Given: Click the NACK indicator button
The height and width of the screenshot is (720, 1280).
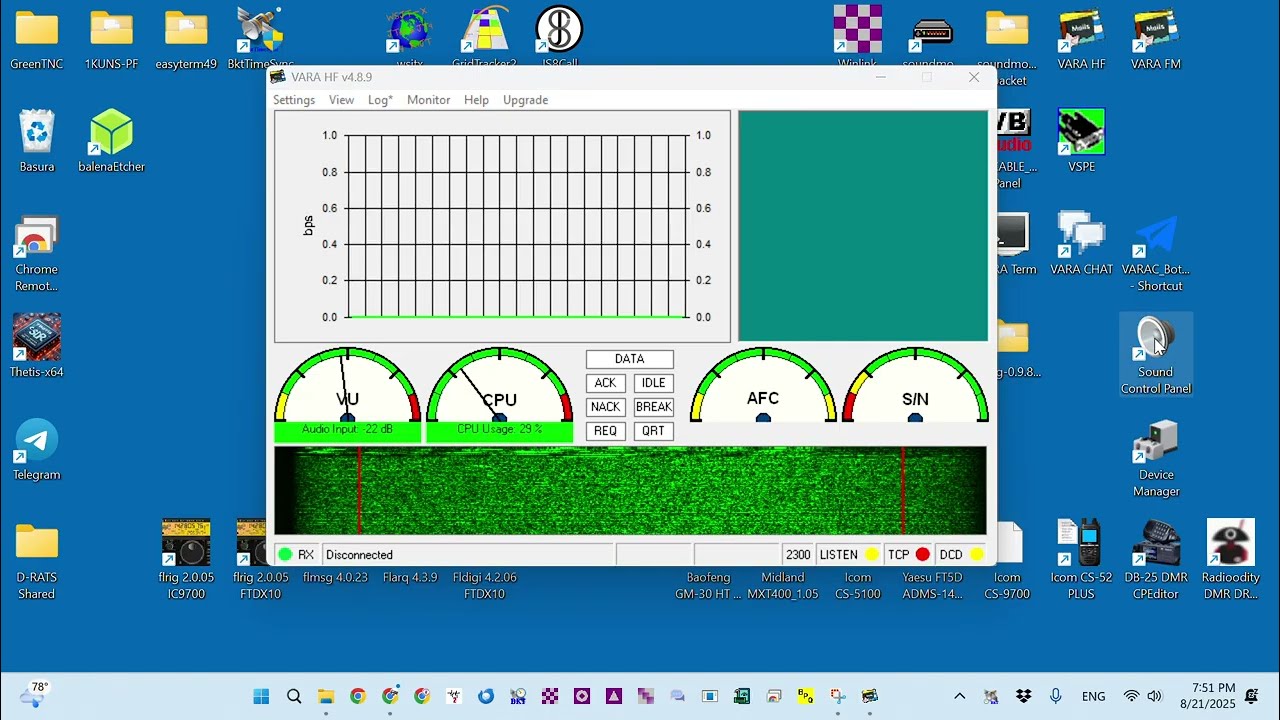Looking at the screenshot, I should tap(605, 407).
